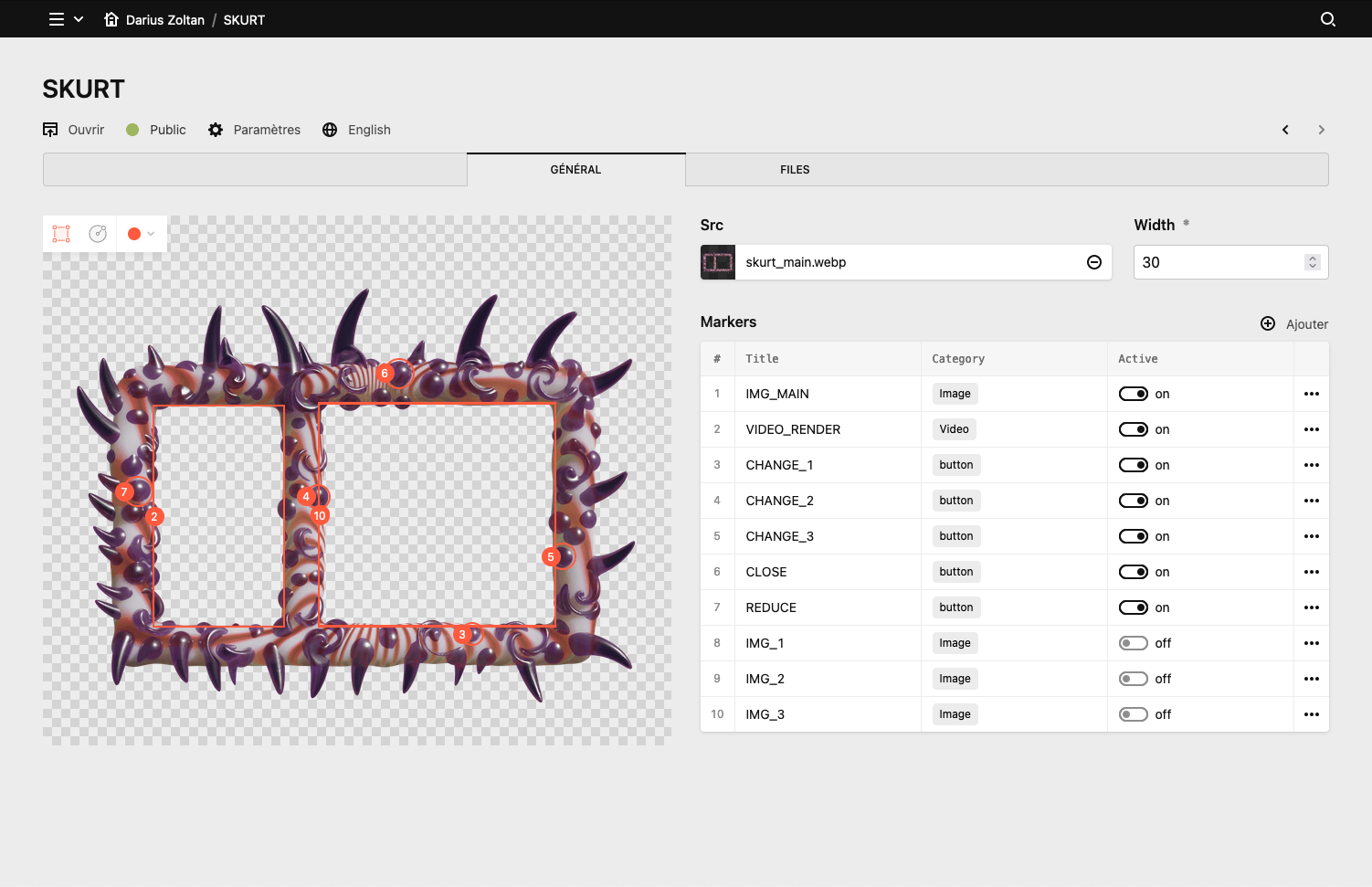
Task: Remove the skurt_main.webp source file
Action: [x=1094, y=262]
